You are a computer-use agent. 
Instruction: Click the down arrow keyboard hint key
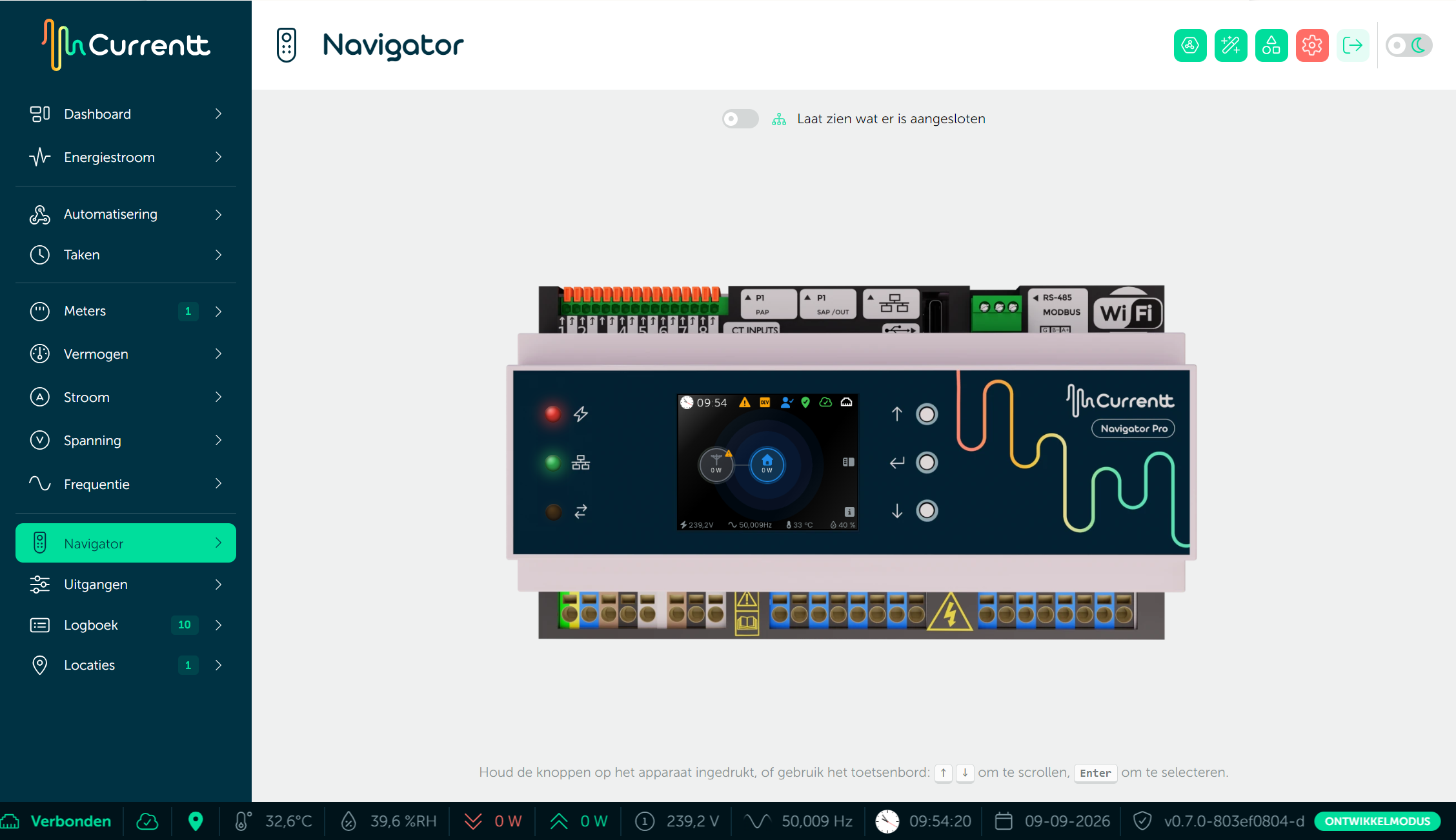tap(965, 773)
